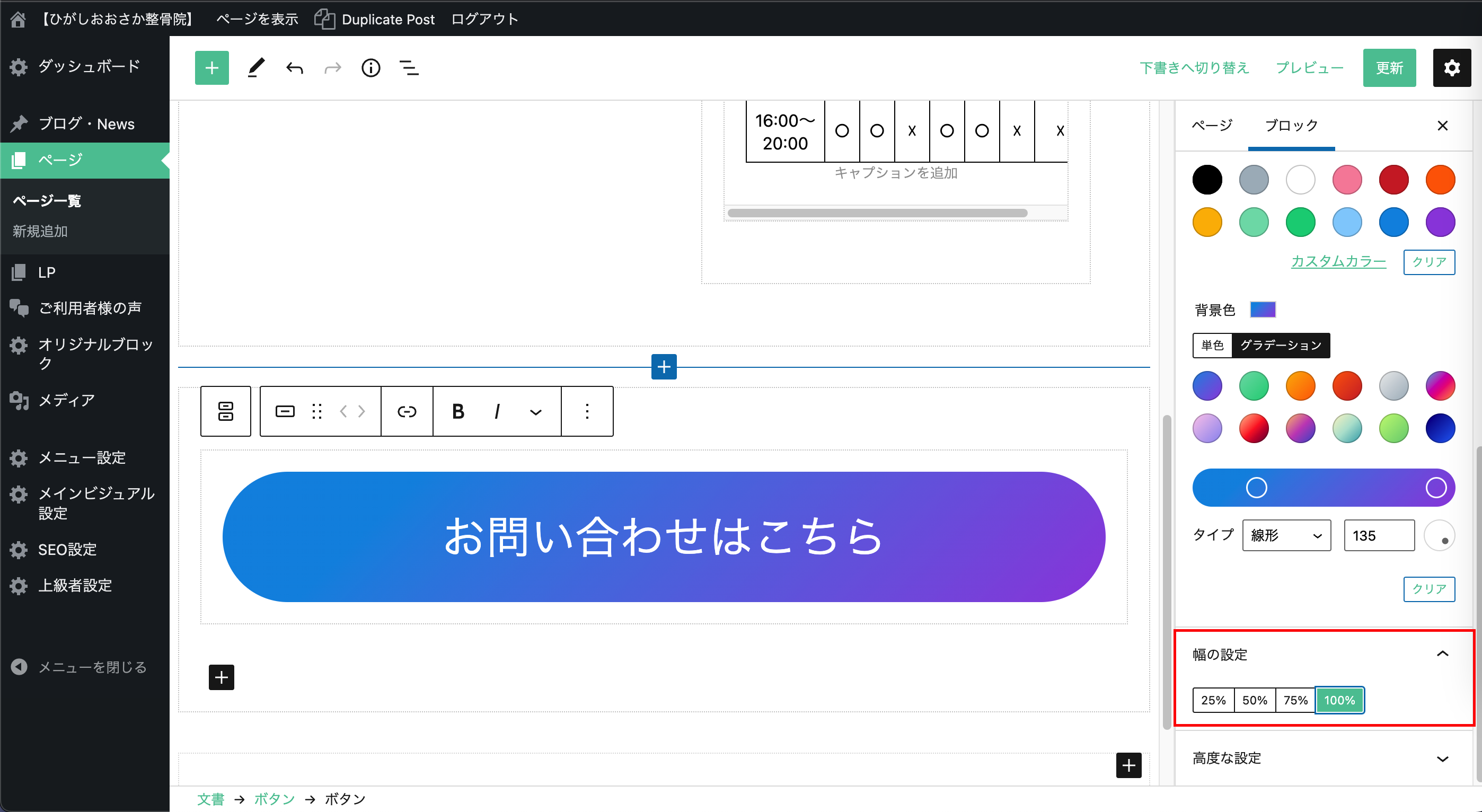Click the 更新 update button
Screen dimensions: 1482x812
pos(1389,68)
